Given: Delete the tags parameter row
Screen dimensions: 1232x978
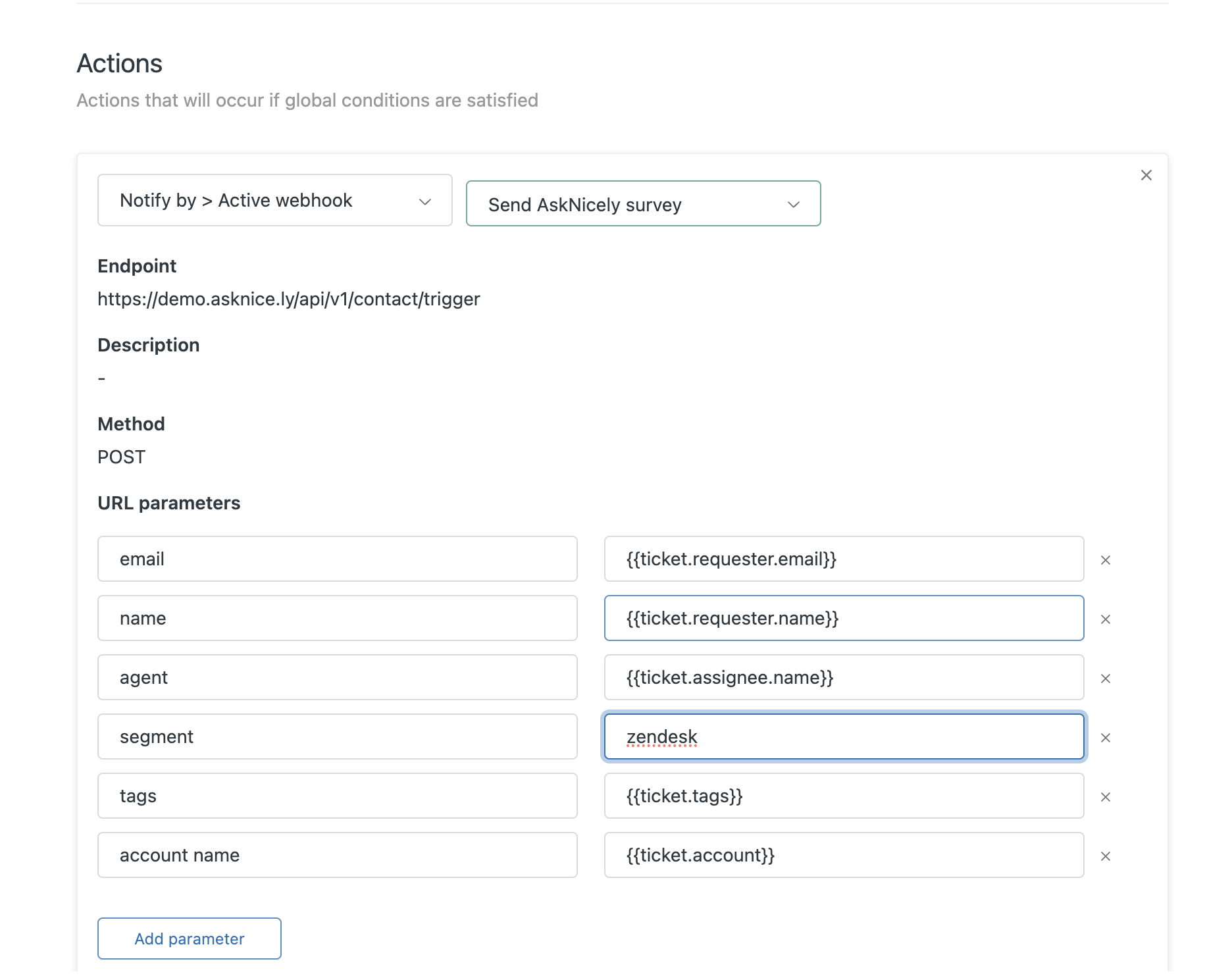Looking at the screenshot, I should pyautogui.click(x=1106, y=796).
